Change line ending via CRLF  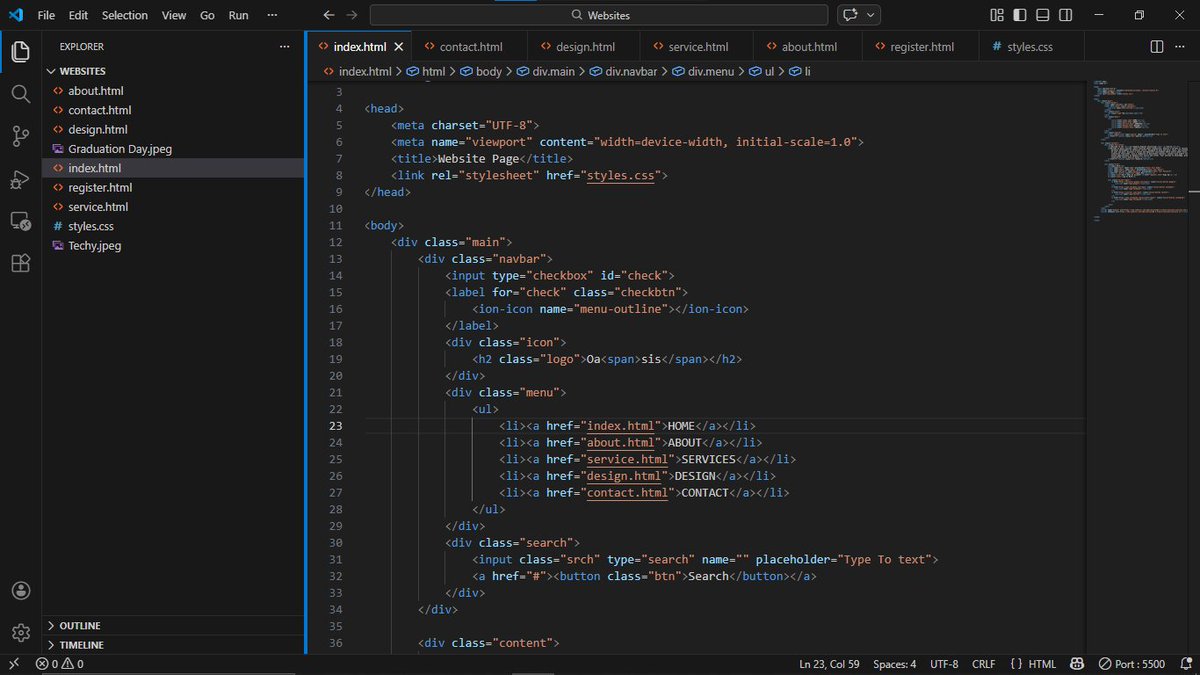(x=983, y=664)
